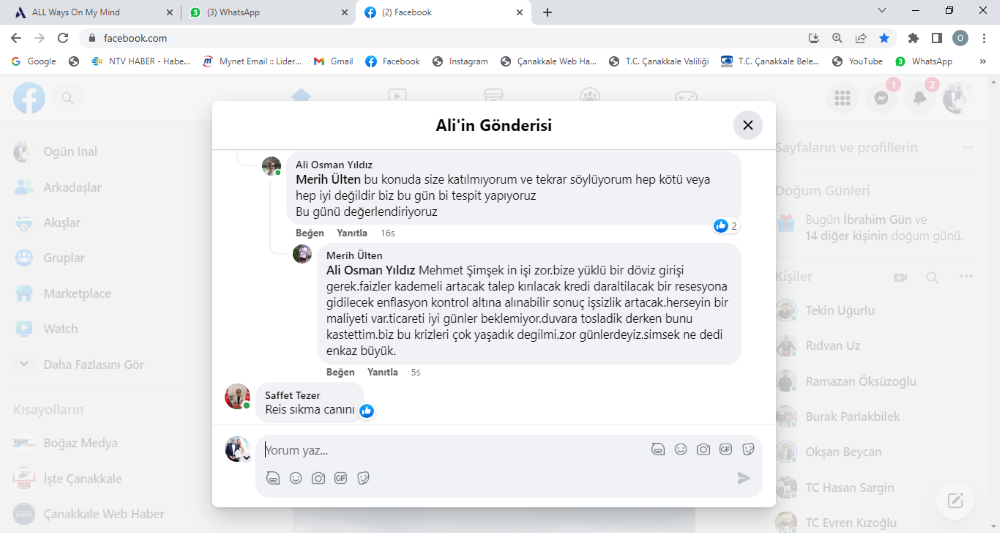Open Facebook notifications bell
Image resolution: width=1000 pixels, height=533 pixels.
[920, 98]
